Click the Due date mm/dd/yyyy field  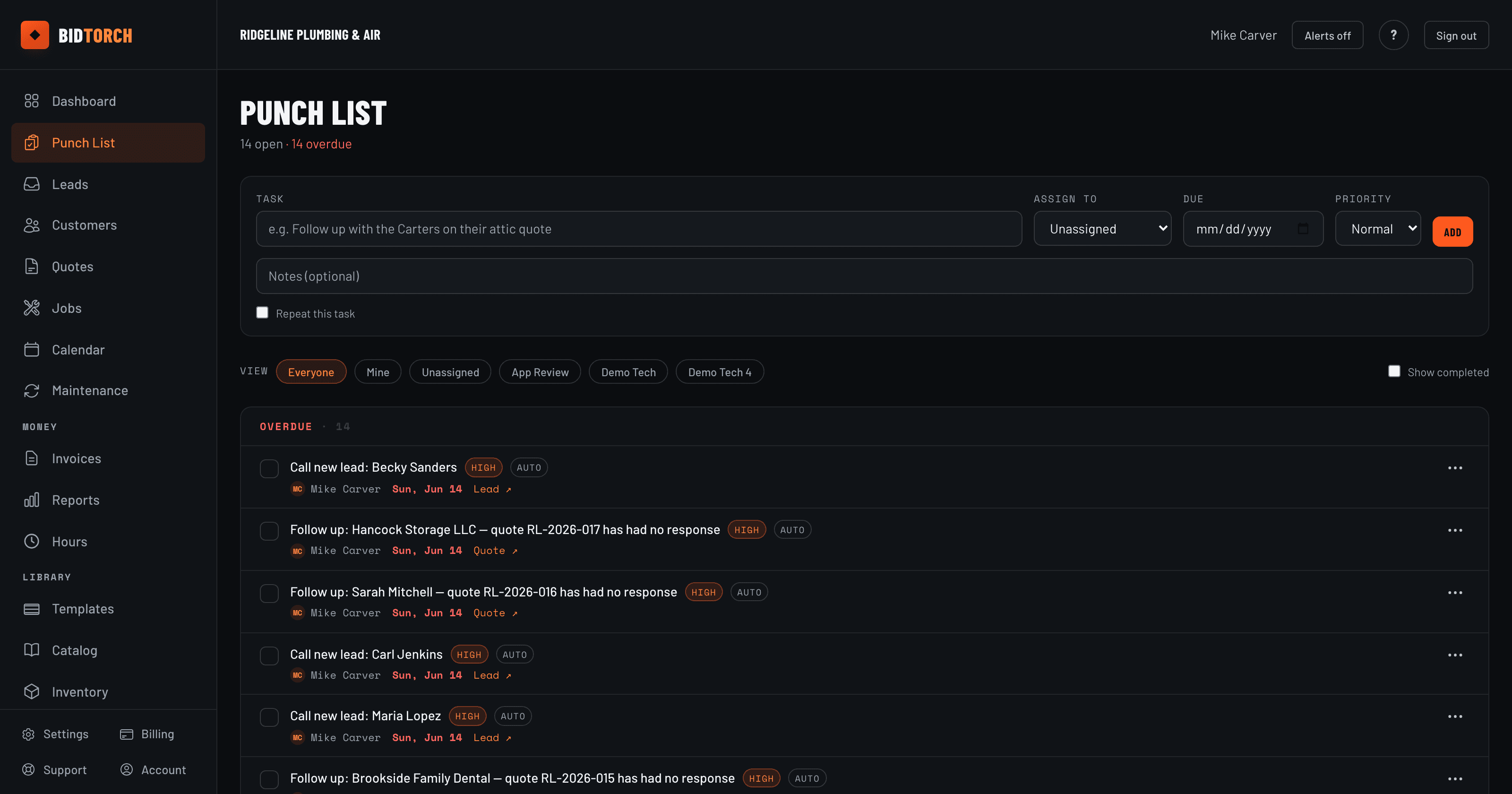coord(1253,228)
